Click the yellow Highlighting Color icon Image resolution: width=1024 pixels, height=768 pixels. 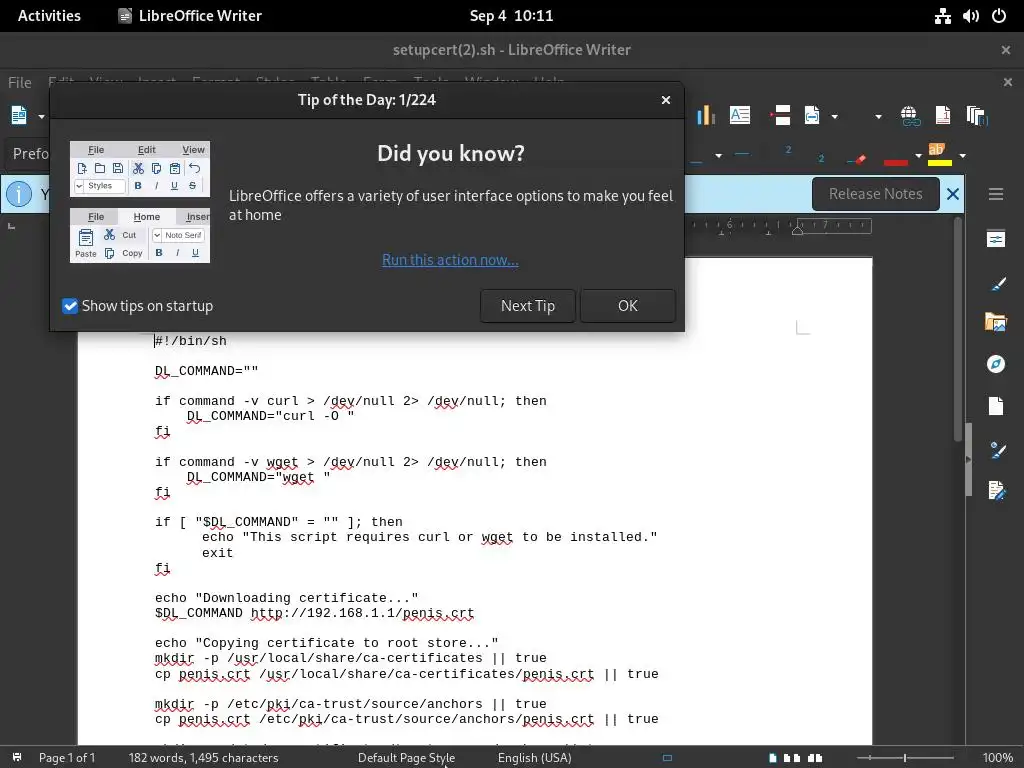[x=939, y=155]
